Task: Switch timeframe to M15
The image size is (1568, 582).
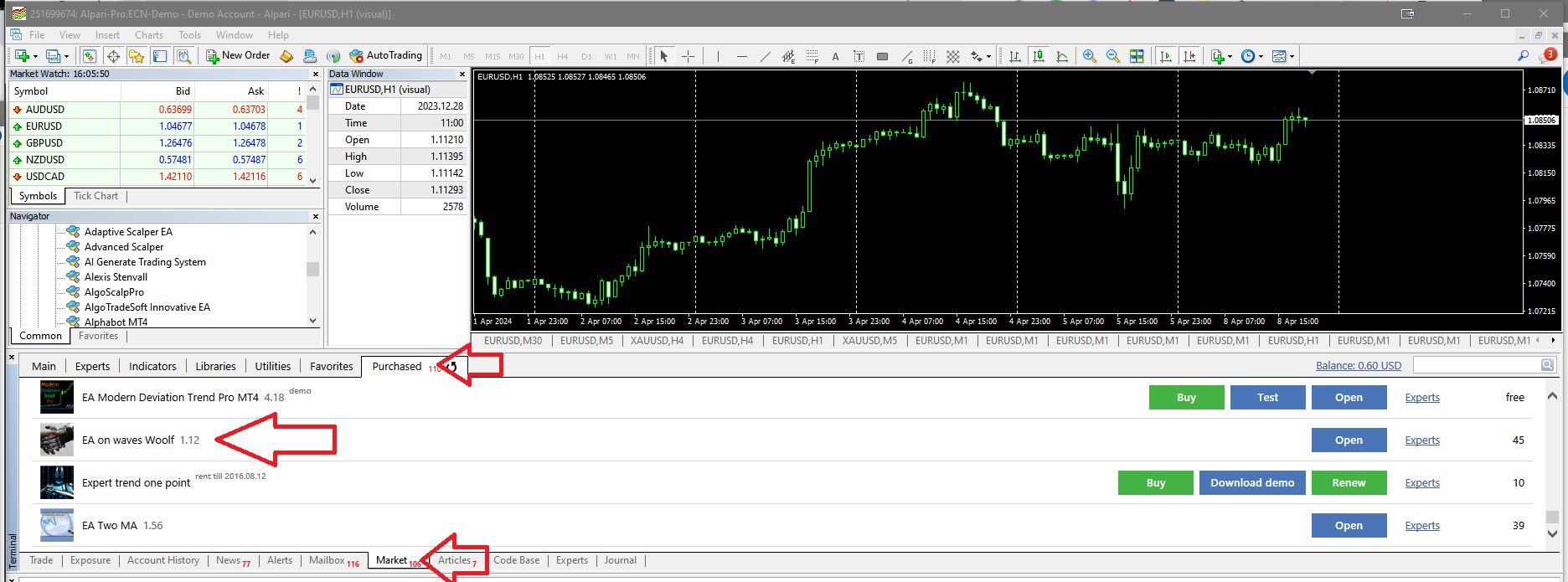Action: [493, 56]
